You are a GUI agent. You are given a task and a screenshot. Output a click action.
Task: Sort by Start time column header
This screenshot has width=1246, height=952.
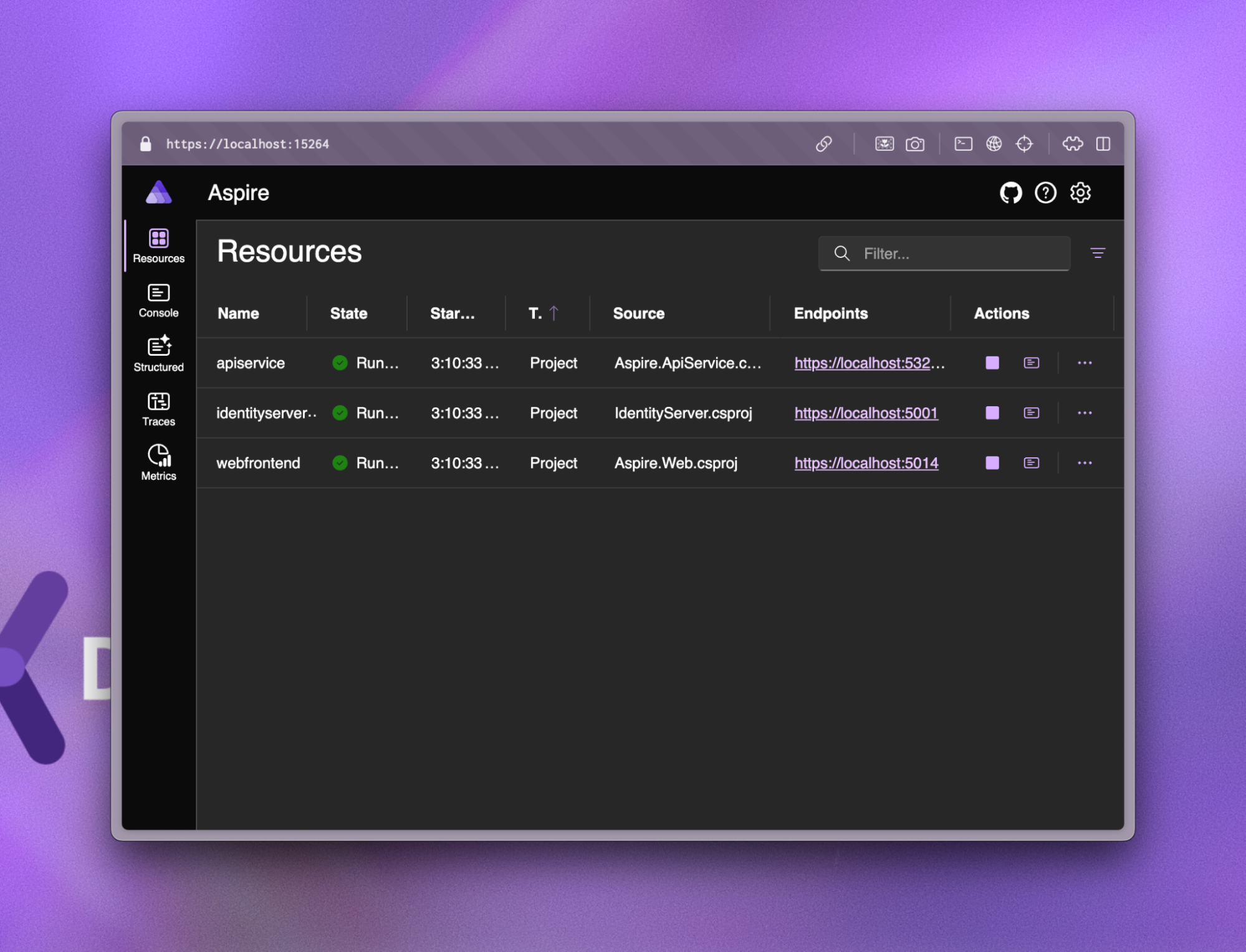coord(452,313)
